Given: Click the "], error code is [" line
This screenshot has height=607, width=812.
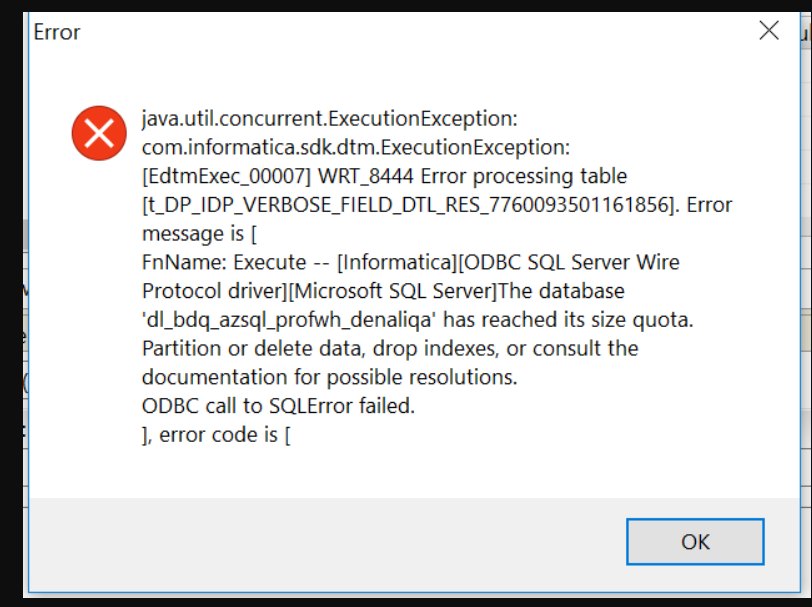Looking at the screenshot, I should pyautogui.click(x=216, y=435).
